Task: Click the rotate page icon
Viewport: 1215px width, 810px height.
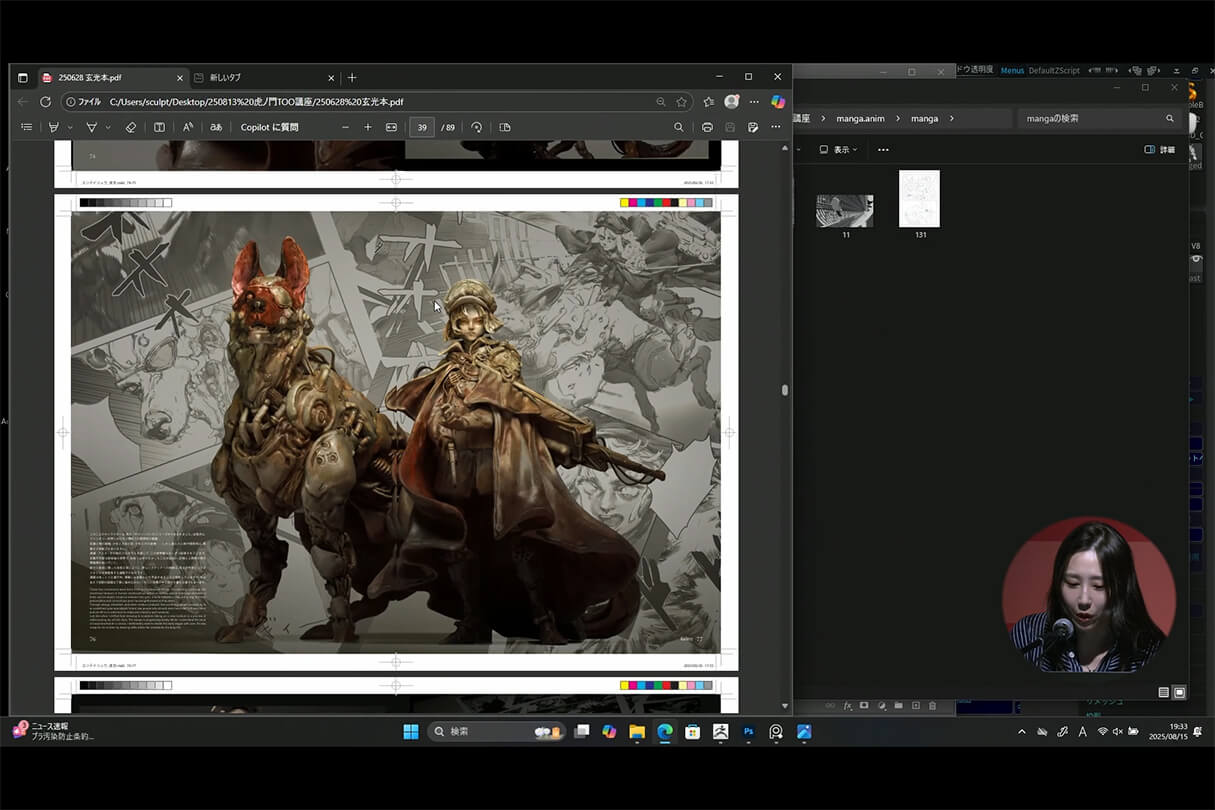Action: point(476,127)
